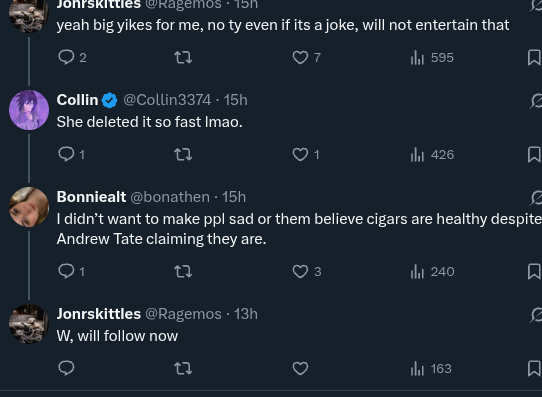
Task: Reply to 'W, will follow now' tweet
Action: [x=66, y=368]
